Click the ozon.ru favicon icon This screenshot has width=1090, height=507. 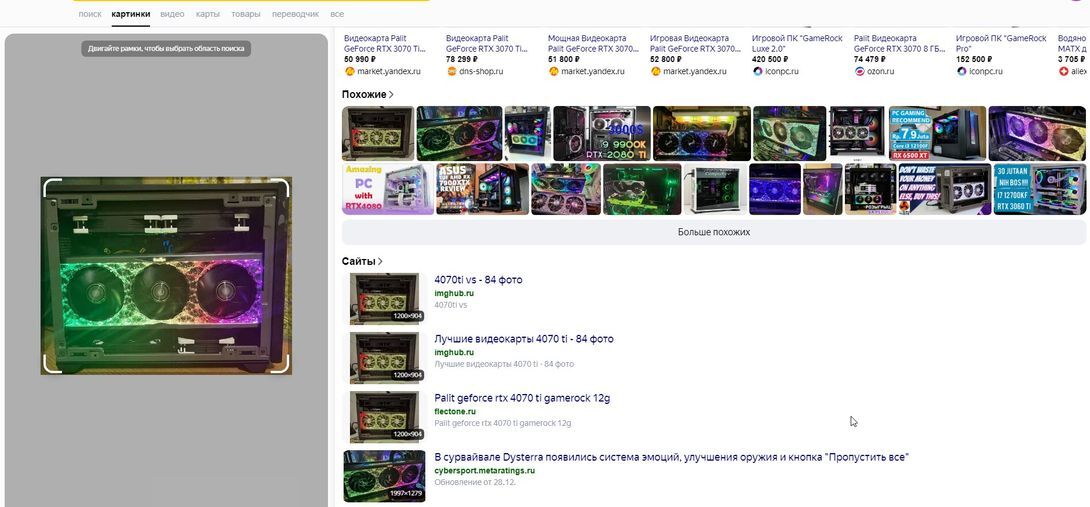click(x=860, y=72)
